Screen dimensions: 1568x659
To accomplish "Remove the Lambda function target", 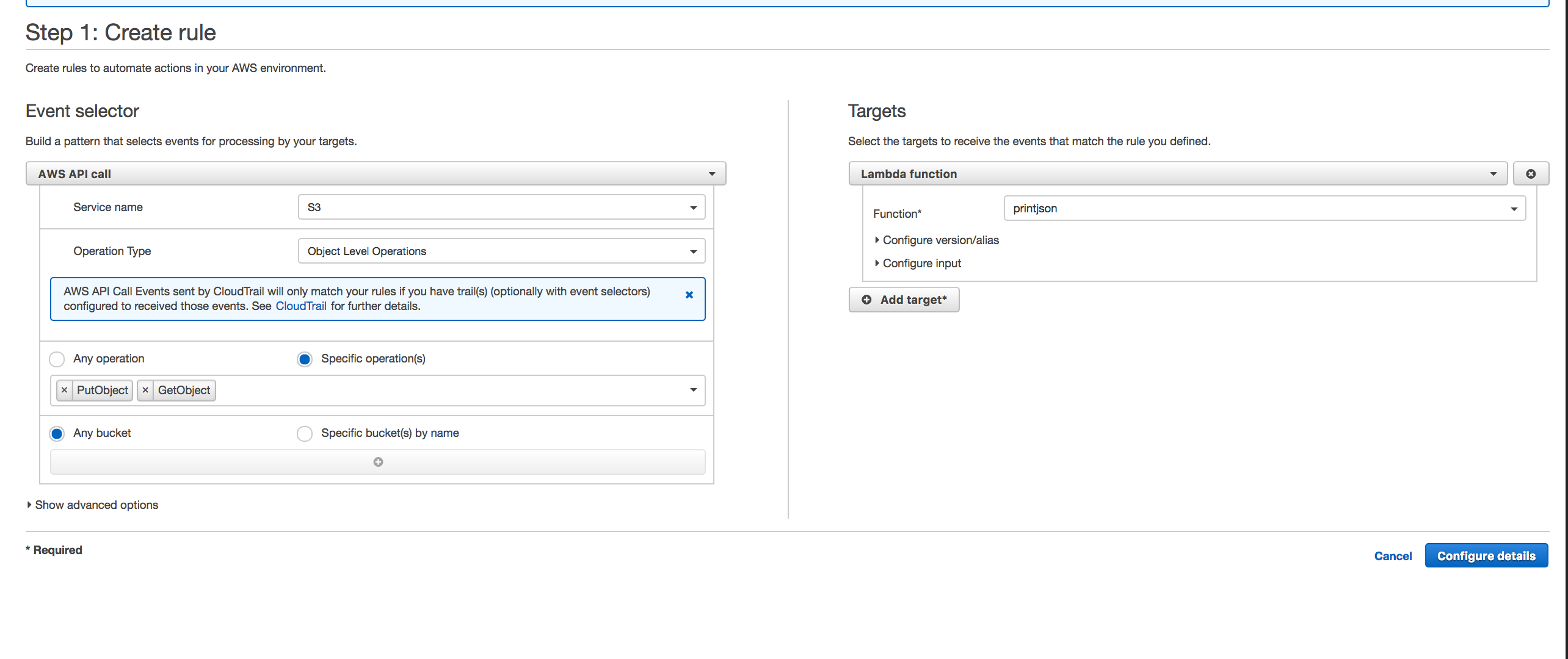I will coord(1531,173).
